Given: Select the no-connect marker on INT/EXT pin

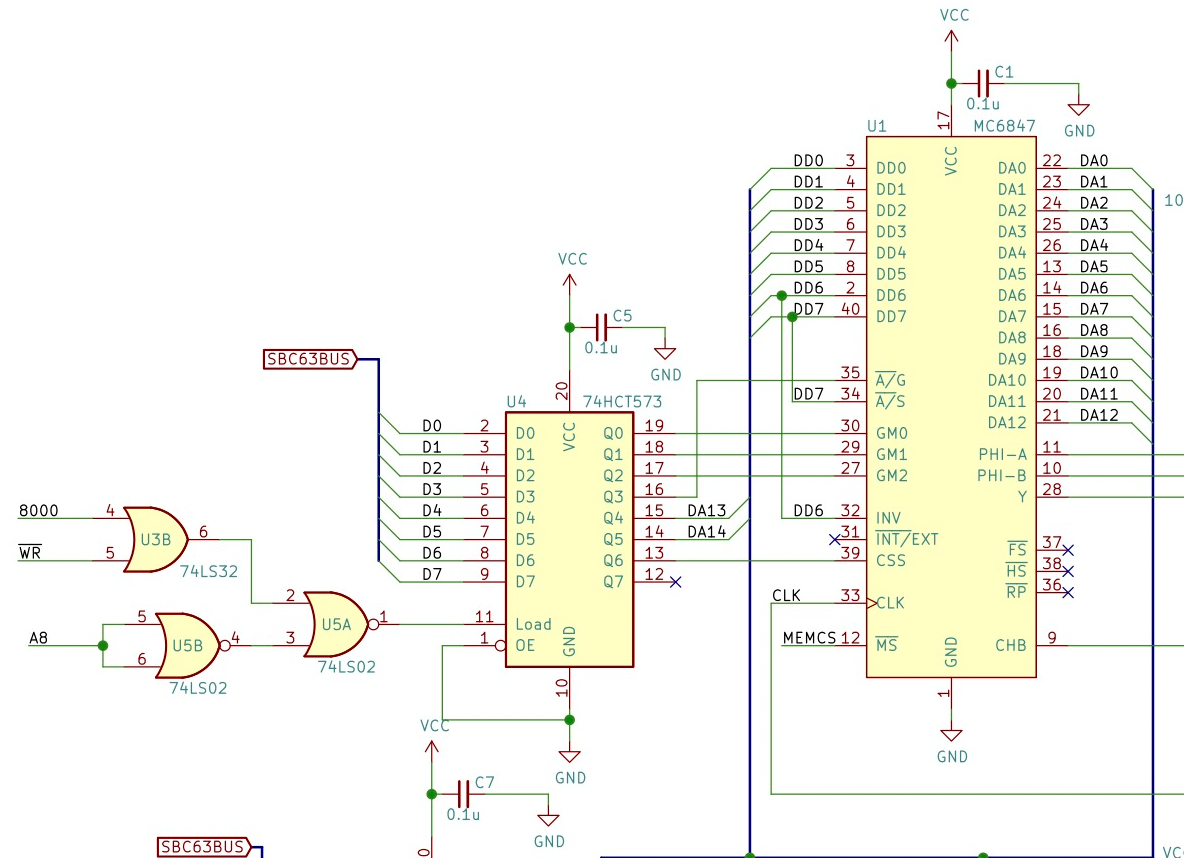Looking at the screenshot, I should coord(833,539).
